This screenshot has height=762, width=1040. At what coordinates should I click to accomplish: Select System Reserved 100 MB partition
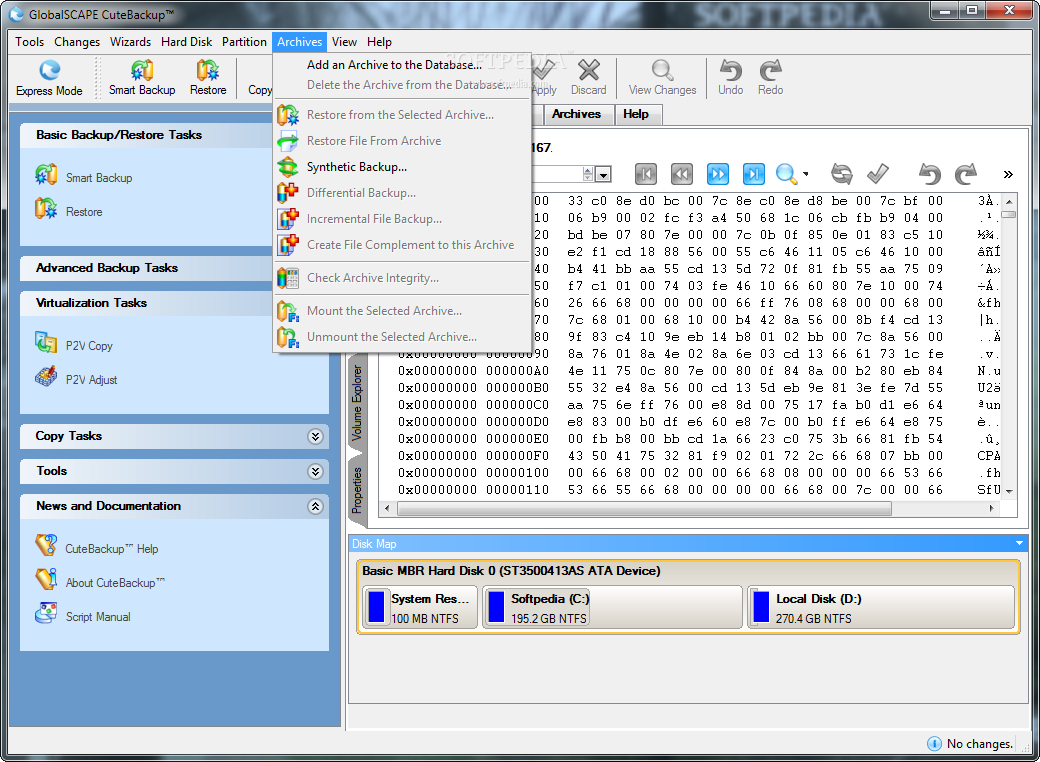pos(419,607)
